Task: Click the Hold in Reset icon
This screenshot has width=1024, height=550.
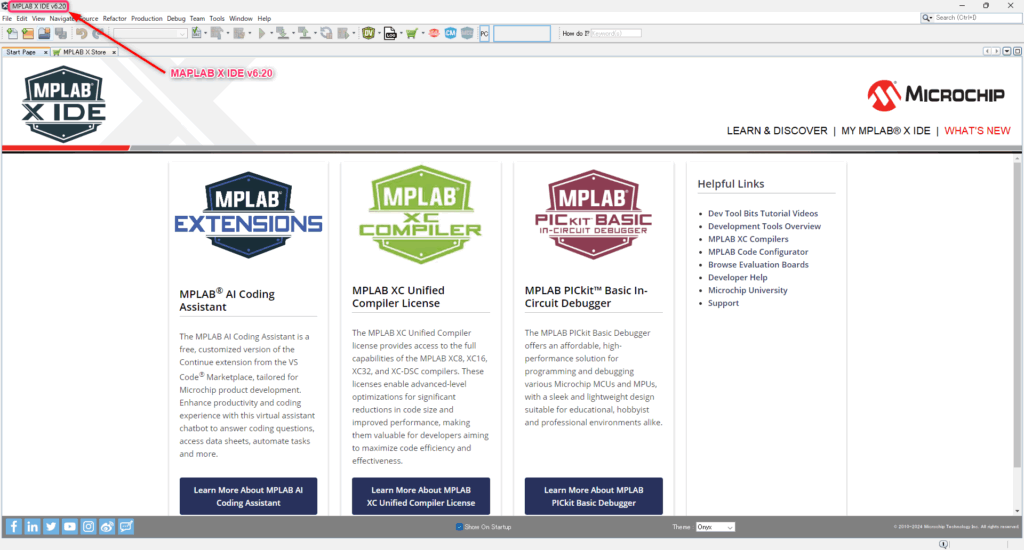Action: click(x=326, y=33)
